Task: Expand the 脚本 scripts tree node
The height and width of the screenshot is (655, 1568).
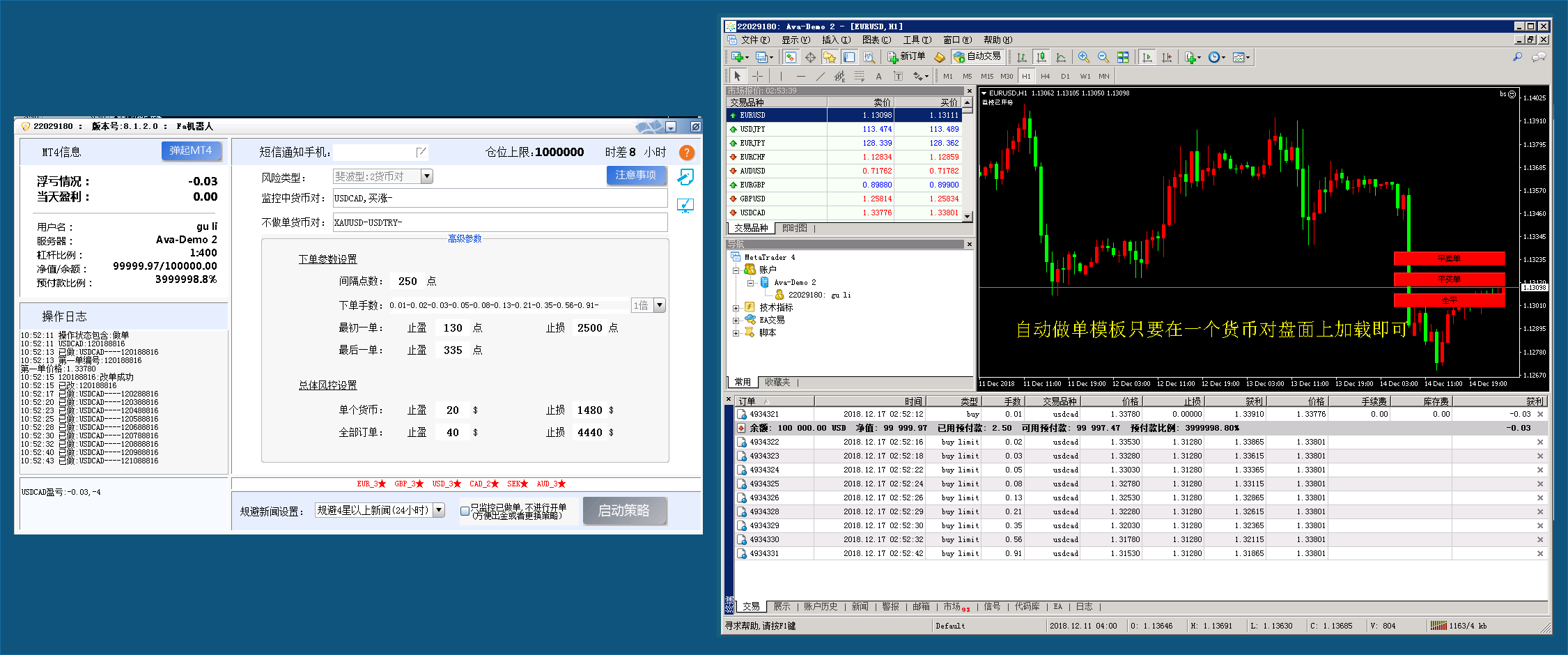Action: (736, 333)
